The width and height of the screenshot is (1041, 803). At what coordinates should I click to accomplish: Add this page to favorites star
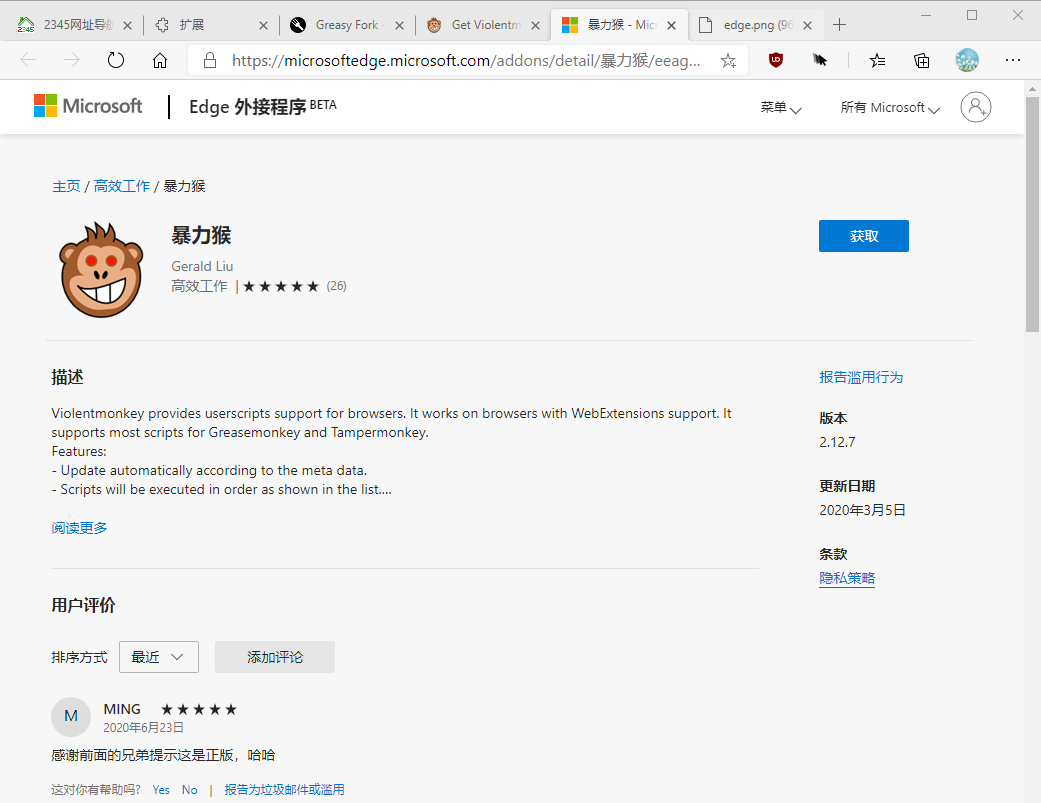click(x=728, y=61)
